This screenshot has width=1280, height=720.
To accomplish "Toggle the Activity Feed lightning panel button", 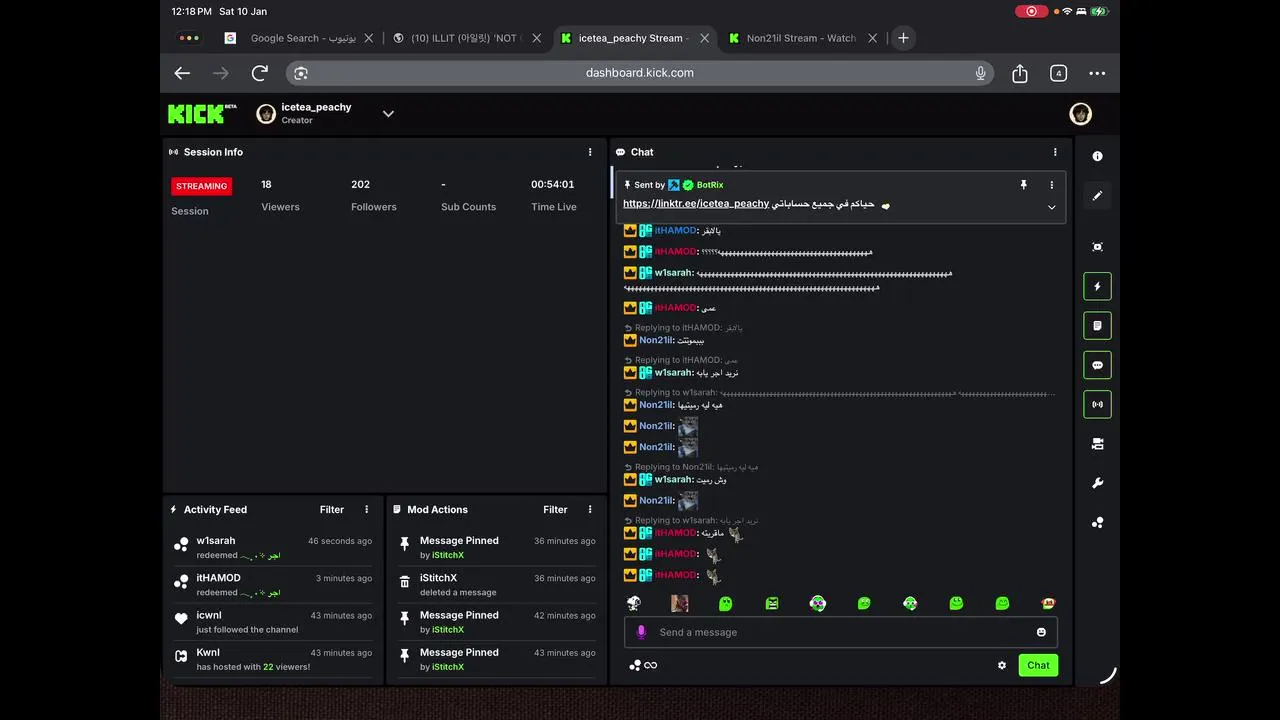I will click(1097, 286).
